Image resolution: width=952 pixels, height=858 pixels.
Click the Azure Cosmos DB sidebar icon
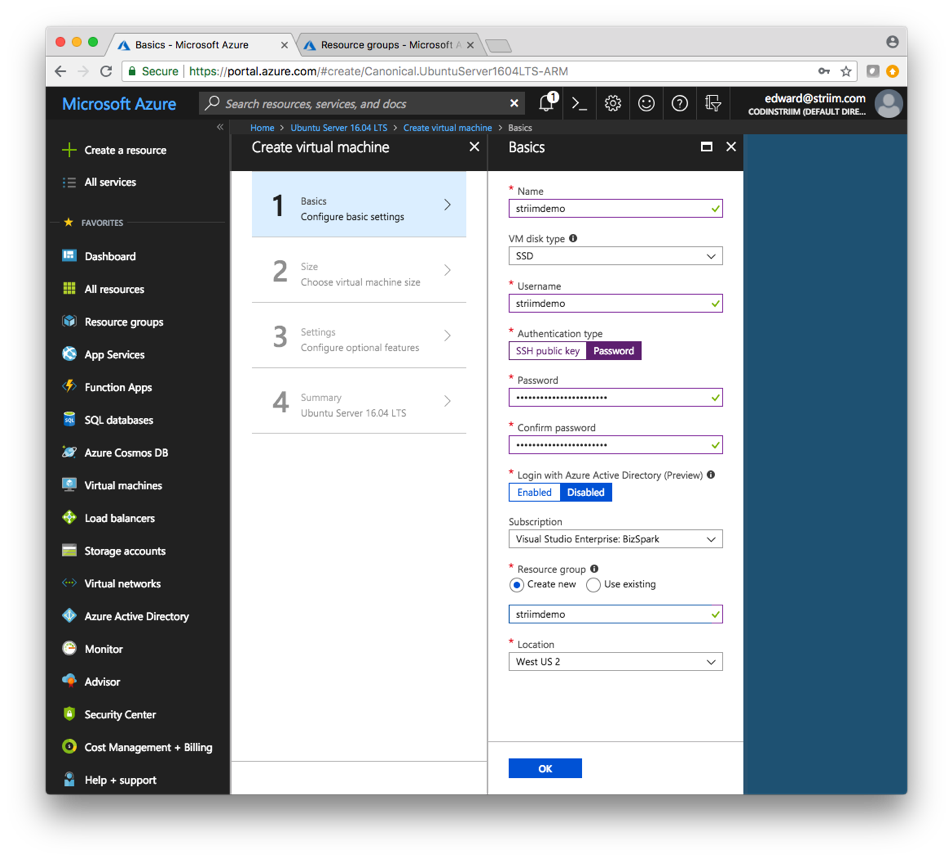(69, 452)
